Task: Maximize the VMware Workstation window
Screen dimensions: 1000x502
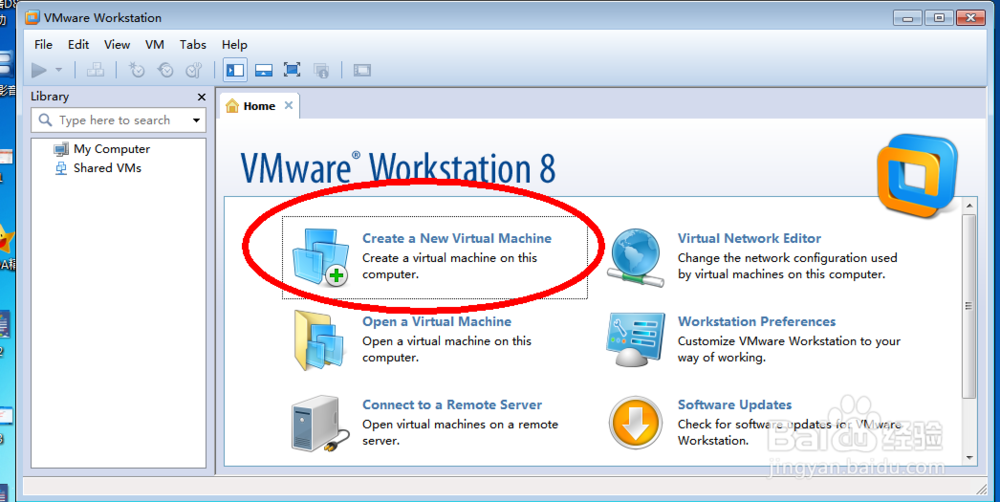Action: pos(939,18)
